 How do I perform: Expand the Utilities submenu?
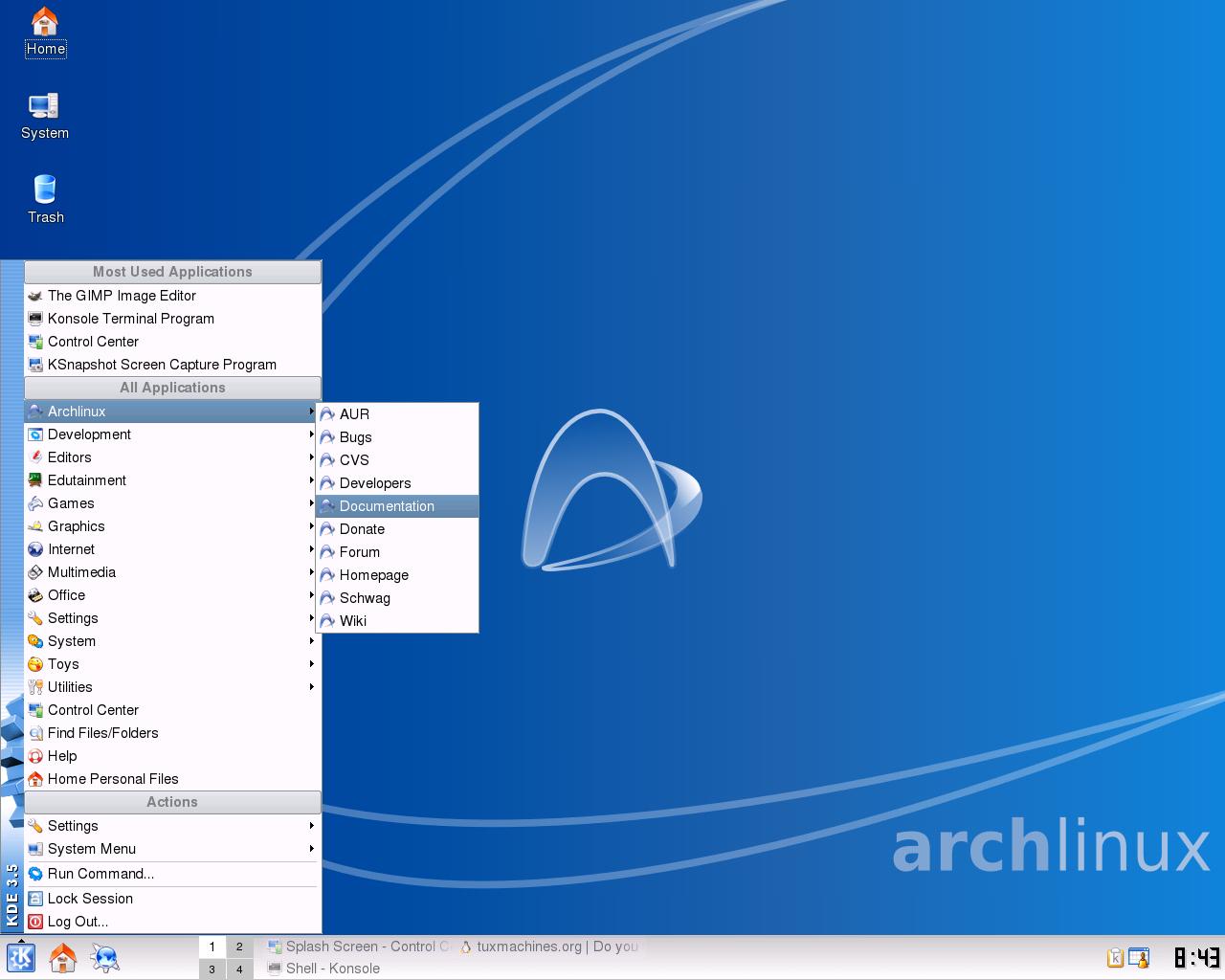[x=172, y=687]
